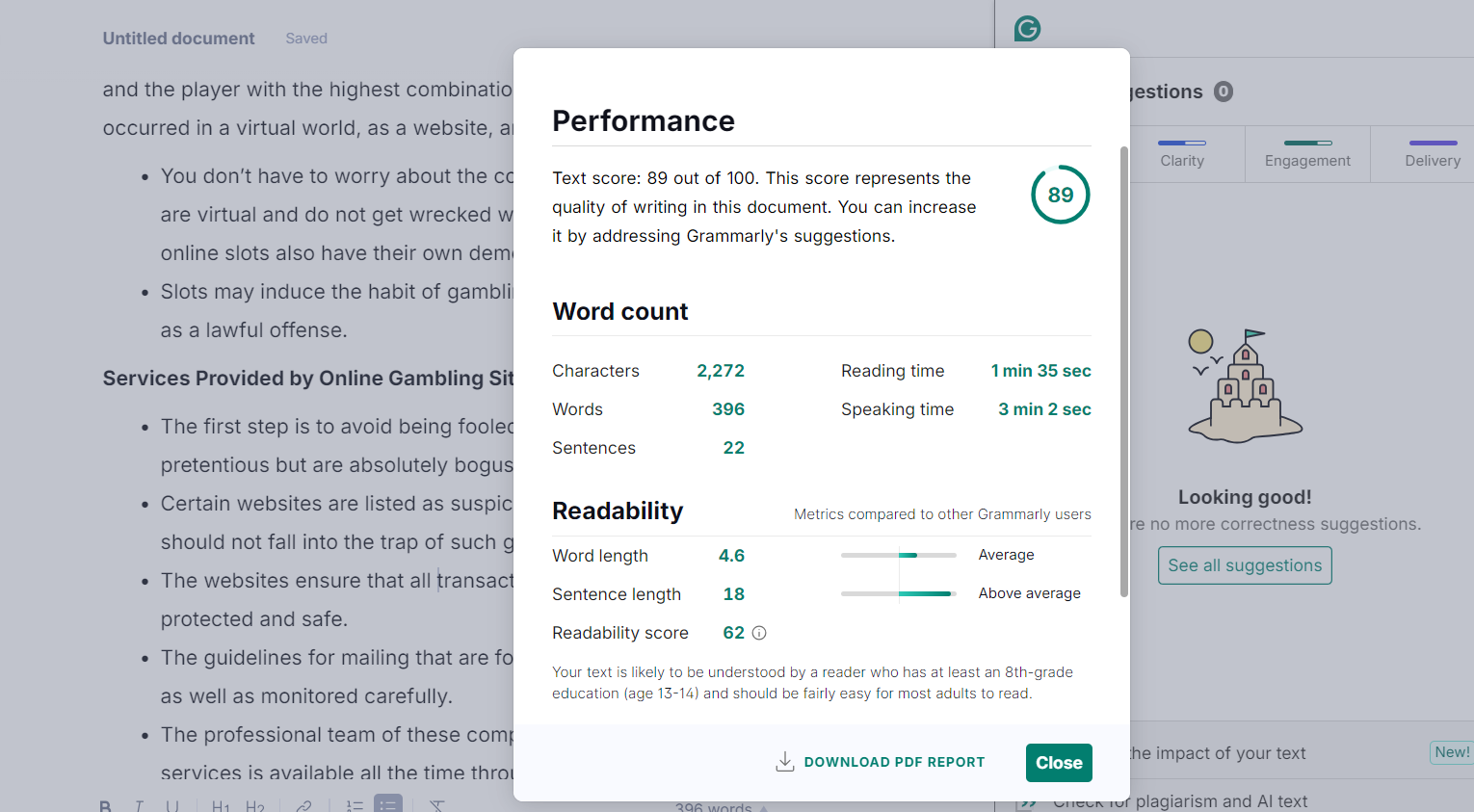Click the Performance heading
The image size is (1474, 812).
pos(644,120)
